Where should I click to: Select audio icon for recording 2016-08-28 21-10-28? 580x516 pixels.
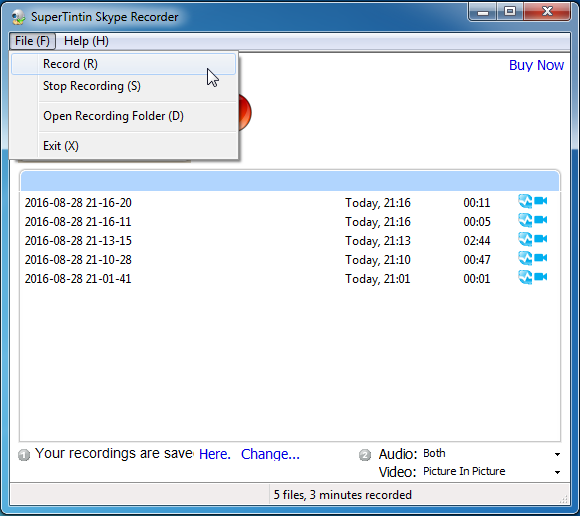[525, 258]
